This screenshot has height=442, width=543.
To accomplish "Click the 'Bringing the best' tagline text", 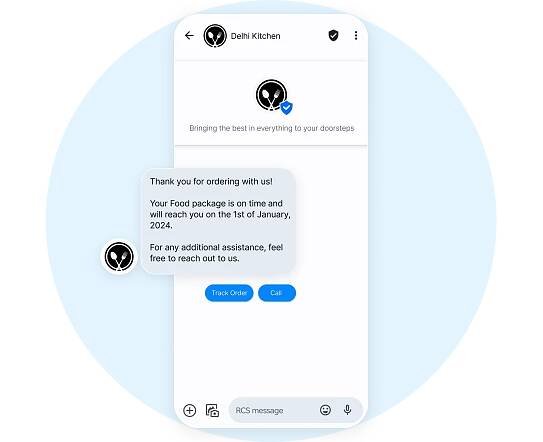I will tap(272, 128).
